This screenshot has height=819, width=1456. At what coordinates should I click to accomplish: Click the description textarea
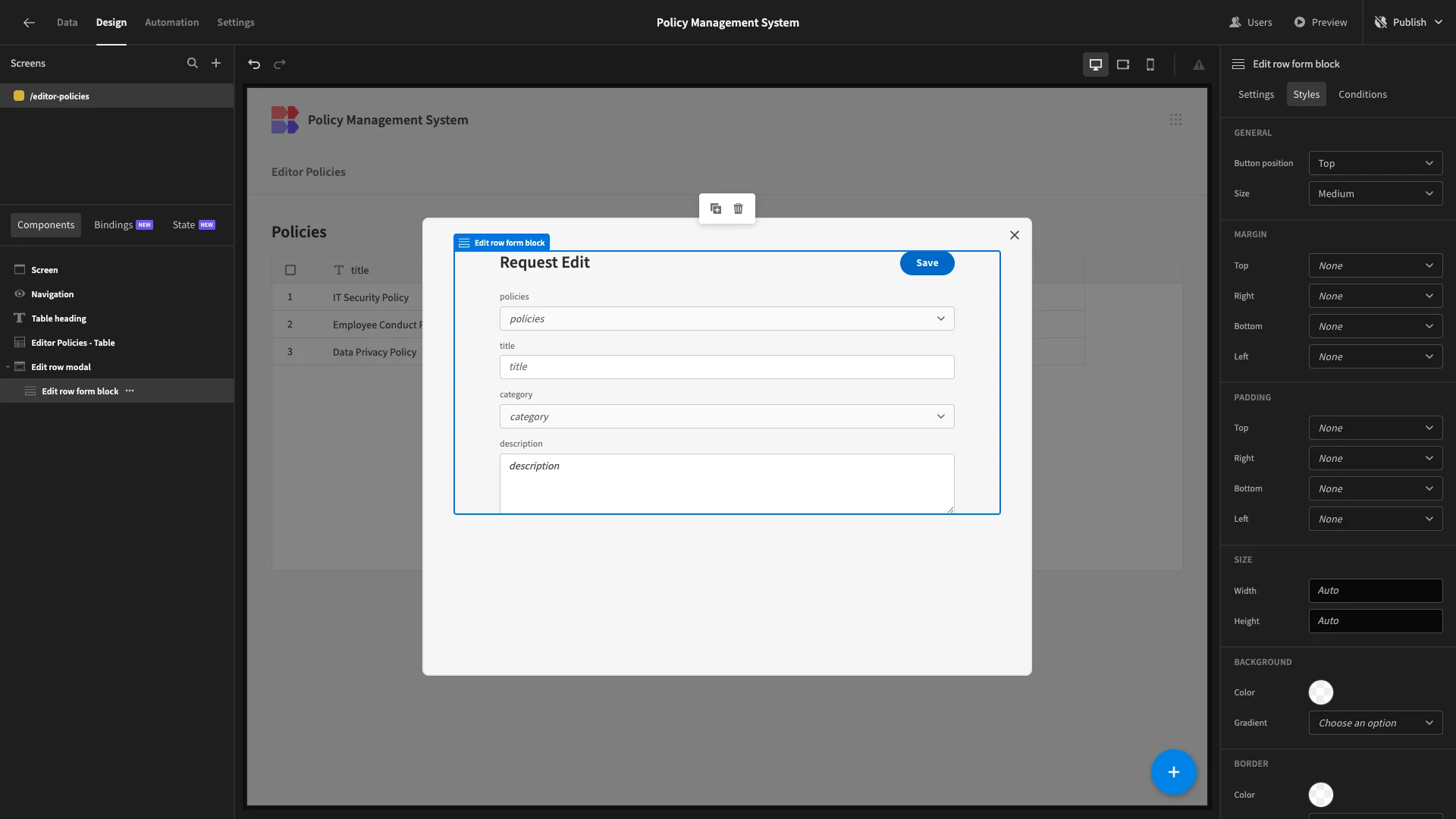pos(726,483)
